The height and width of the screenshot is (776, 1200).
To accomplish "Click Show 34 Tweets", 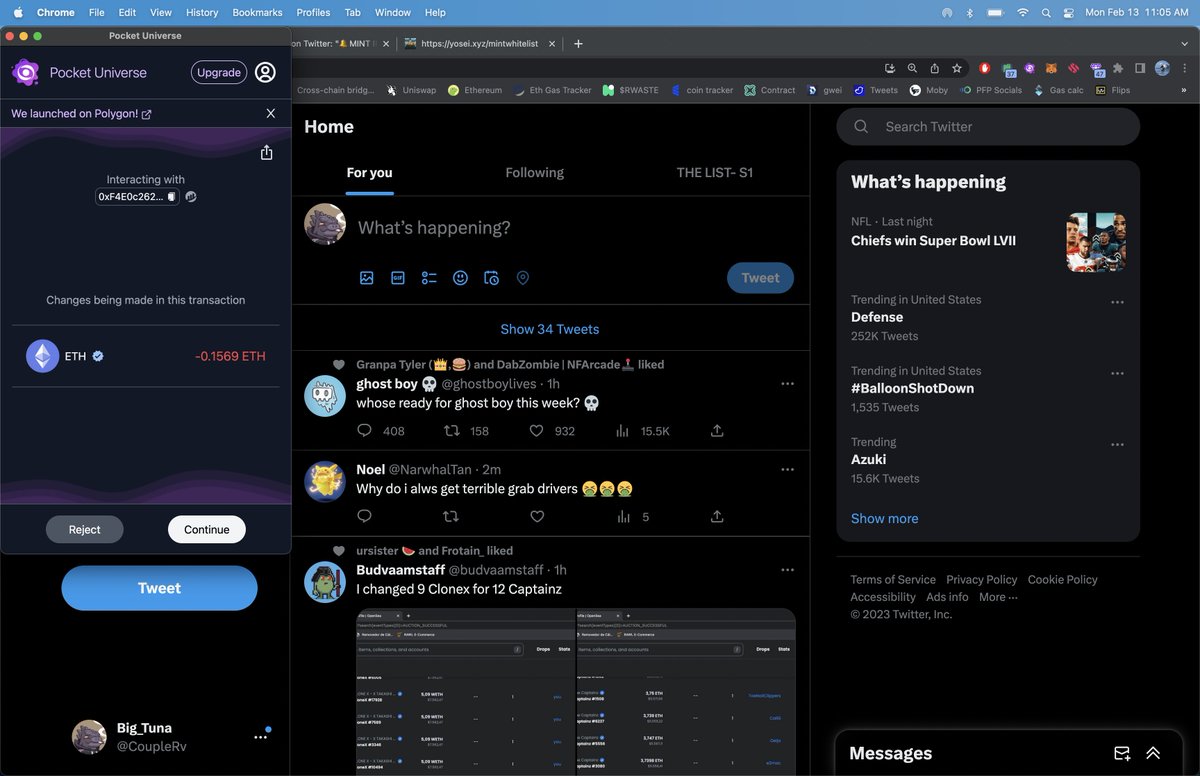I will point(550,329).
